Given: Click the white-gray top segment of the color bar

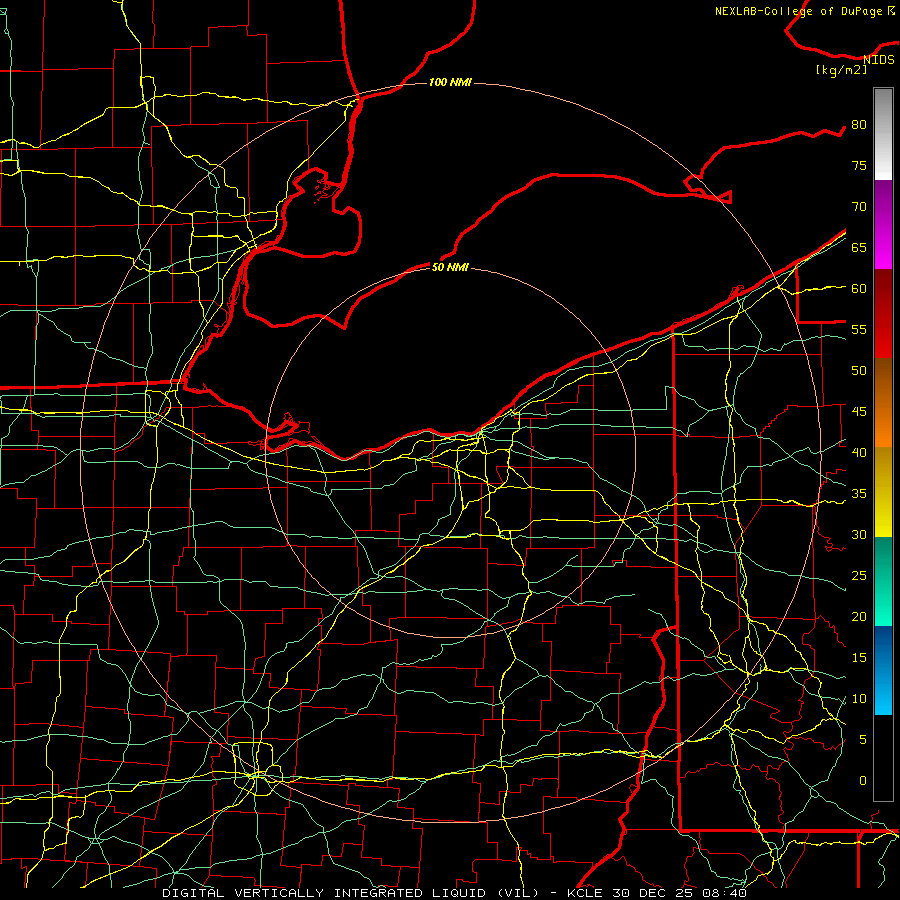Looking at the screenshot, I should pyautogui.click(x=883, y=134).
